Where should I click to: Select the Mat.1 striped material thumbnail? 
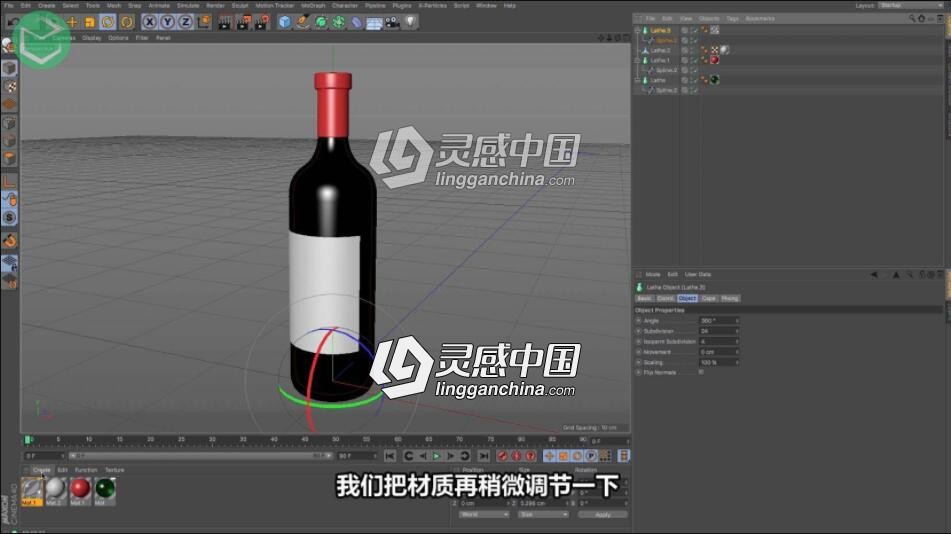click(x=32, y=490)
